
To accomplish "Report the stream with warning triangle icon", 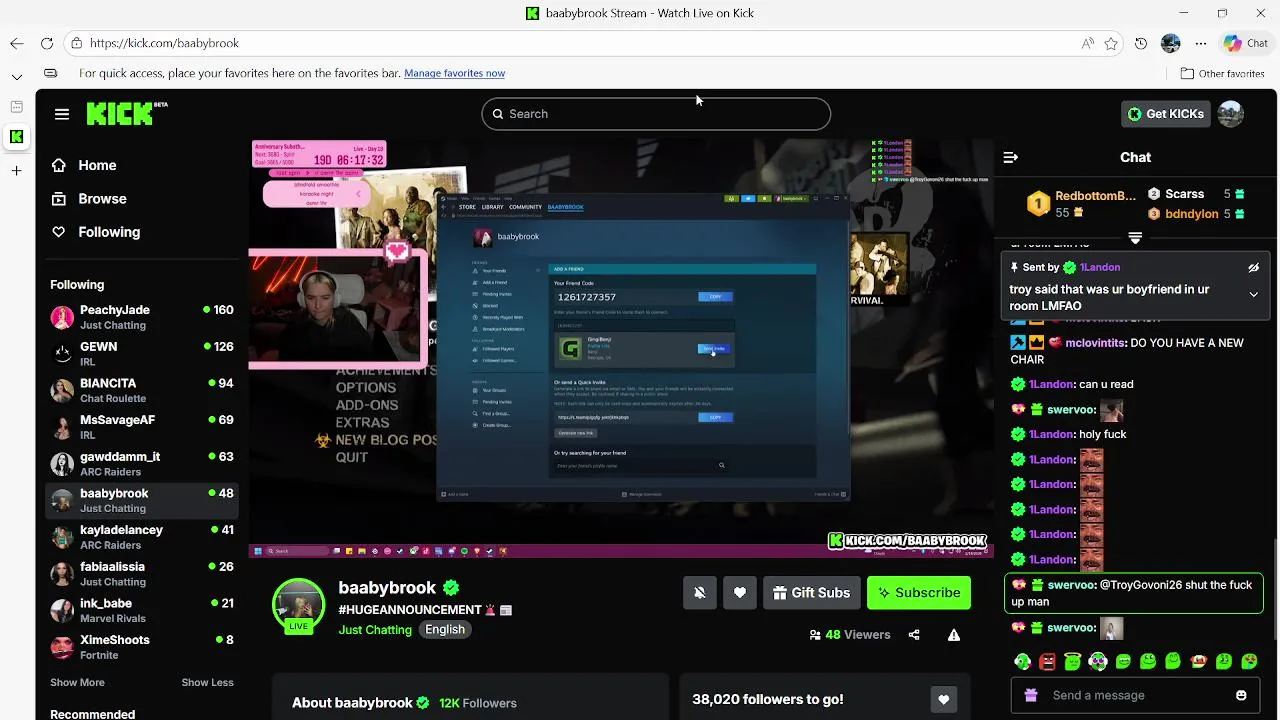I will (x=954, y=635).
